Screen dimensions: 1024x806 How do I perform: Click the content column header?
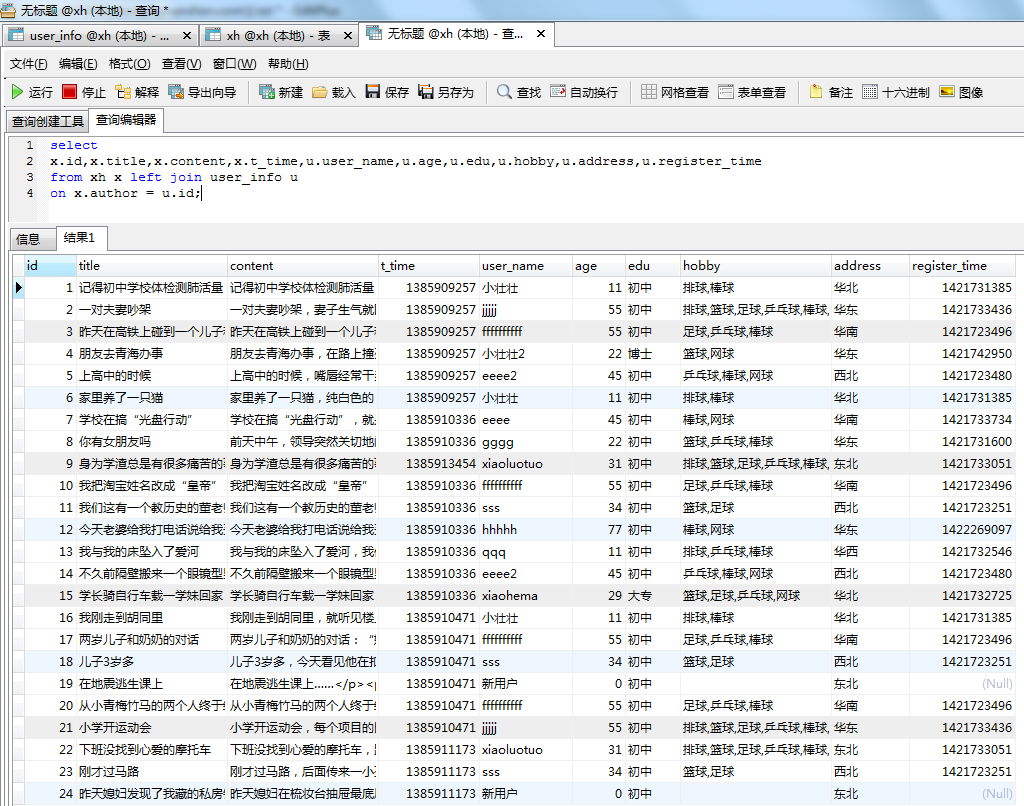click(x=302, y=266)
